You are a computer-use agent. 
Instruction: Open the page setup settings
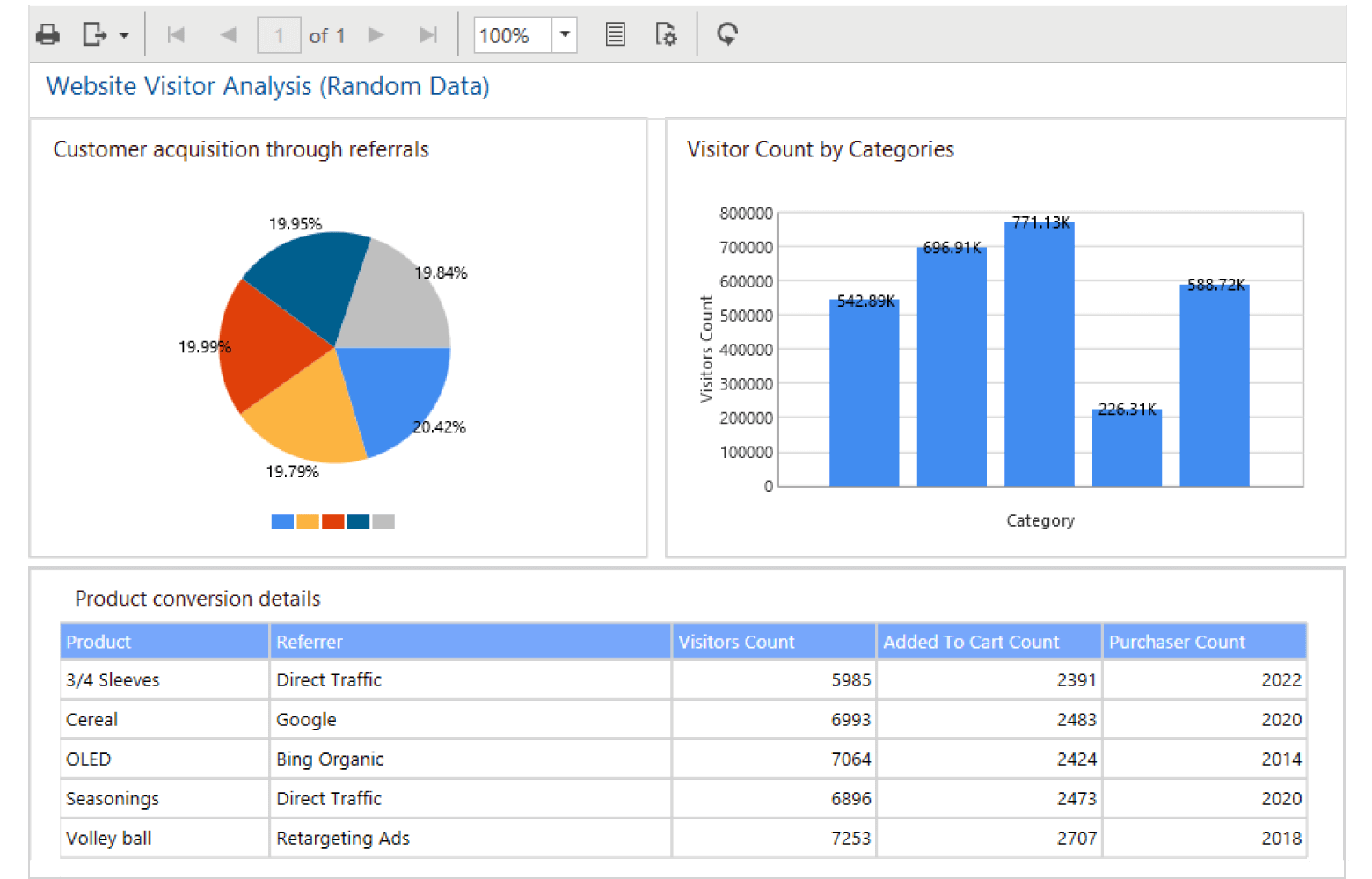pyautogui.click(x=666, y=35)
